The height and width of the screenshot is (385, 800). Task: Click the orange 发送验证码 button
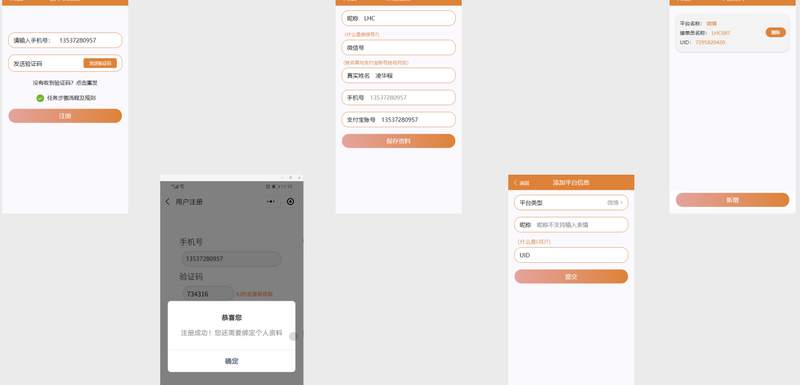[100, 63]
